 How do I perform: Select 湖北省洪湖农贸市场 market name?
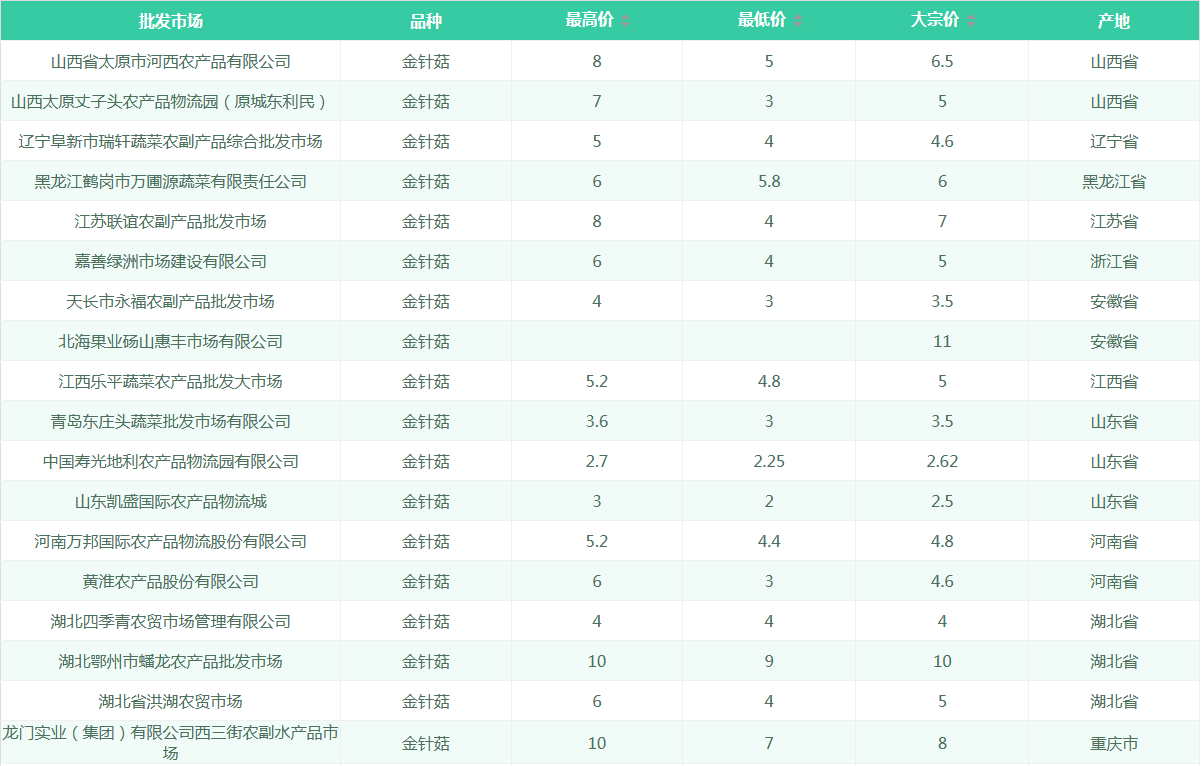[x=171, y=701]
